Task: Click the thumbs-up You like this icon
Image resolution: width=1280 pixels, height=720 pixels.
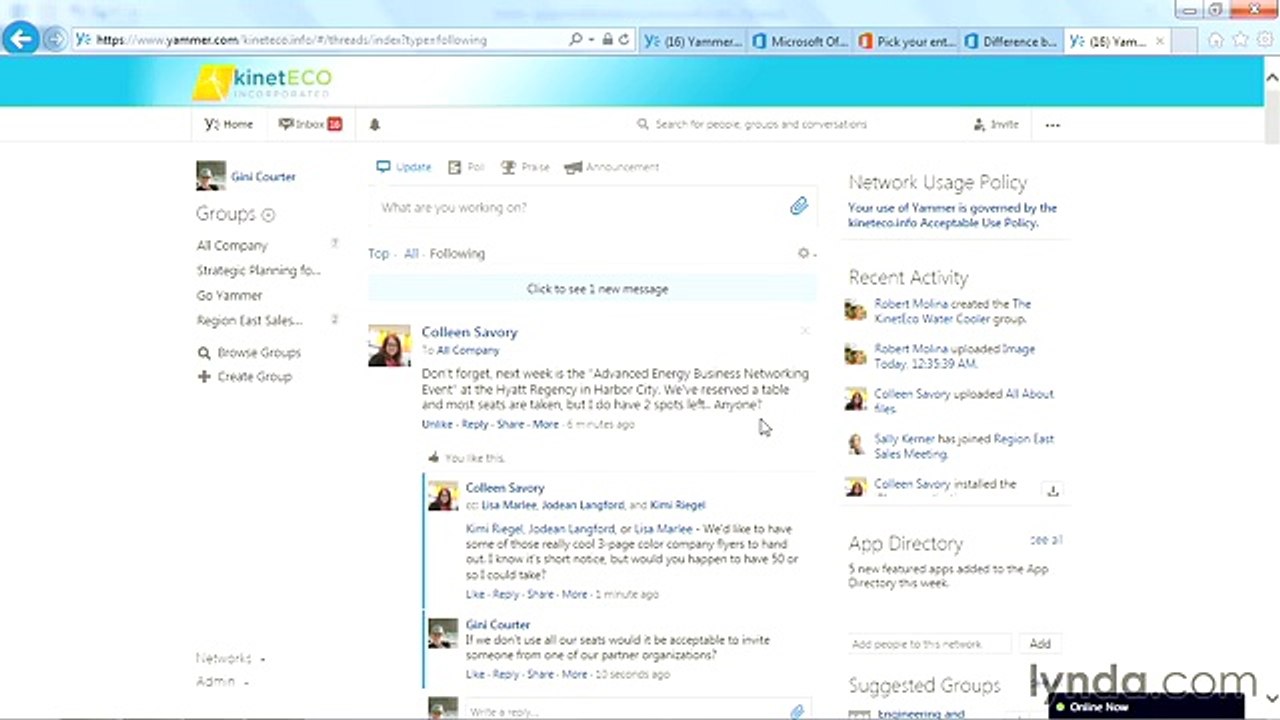Action: click(433, 458)
